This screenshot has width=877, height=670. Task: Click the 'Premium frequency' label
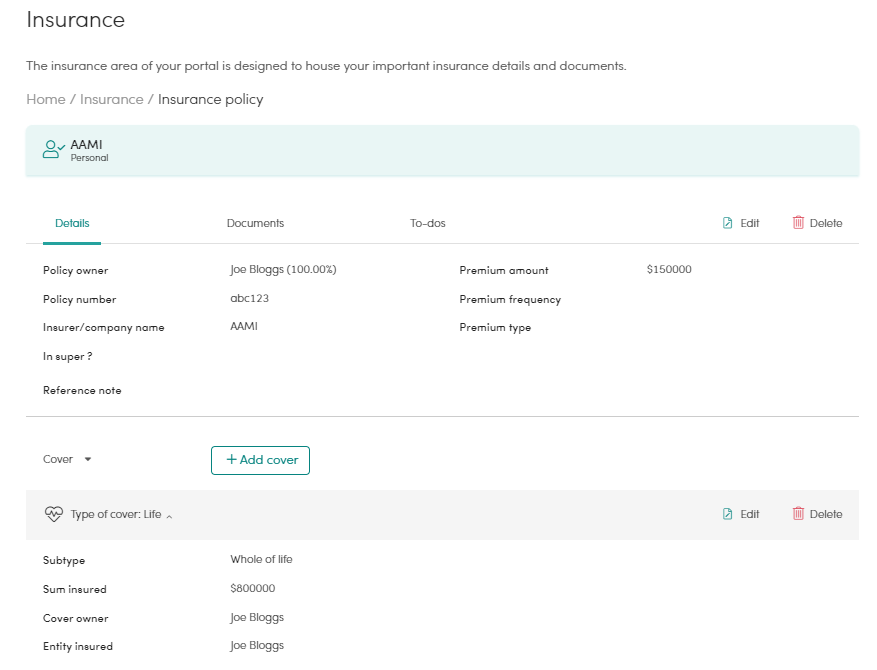tap(510, 299)
